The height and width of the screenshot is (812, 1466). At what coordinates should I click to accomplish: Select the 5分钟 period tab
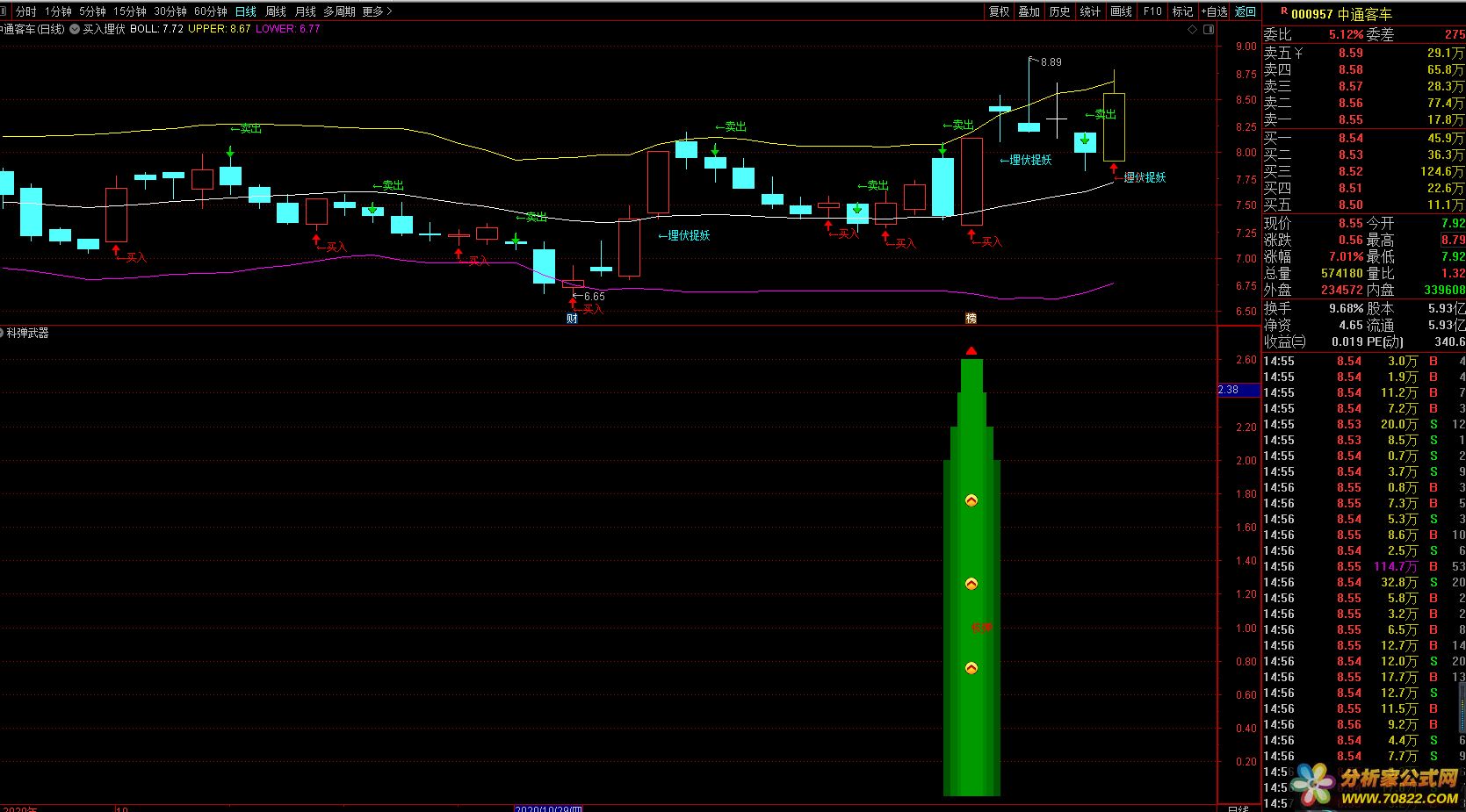pos(92,11)
